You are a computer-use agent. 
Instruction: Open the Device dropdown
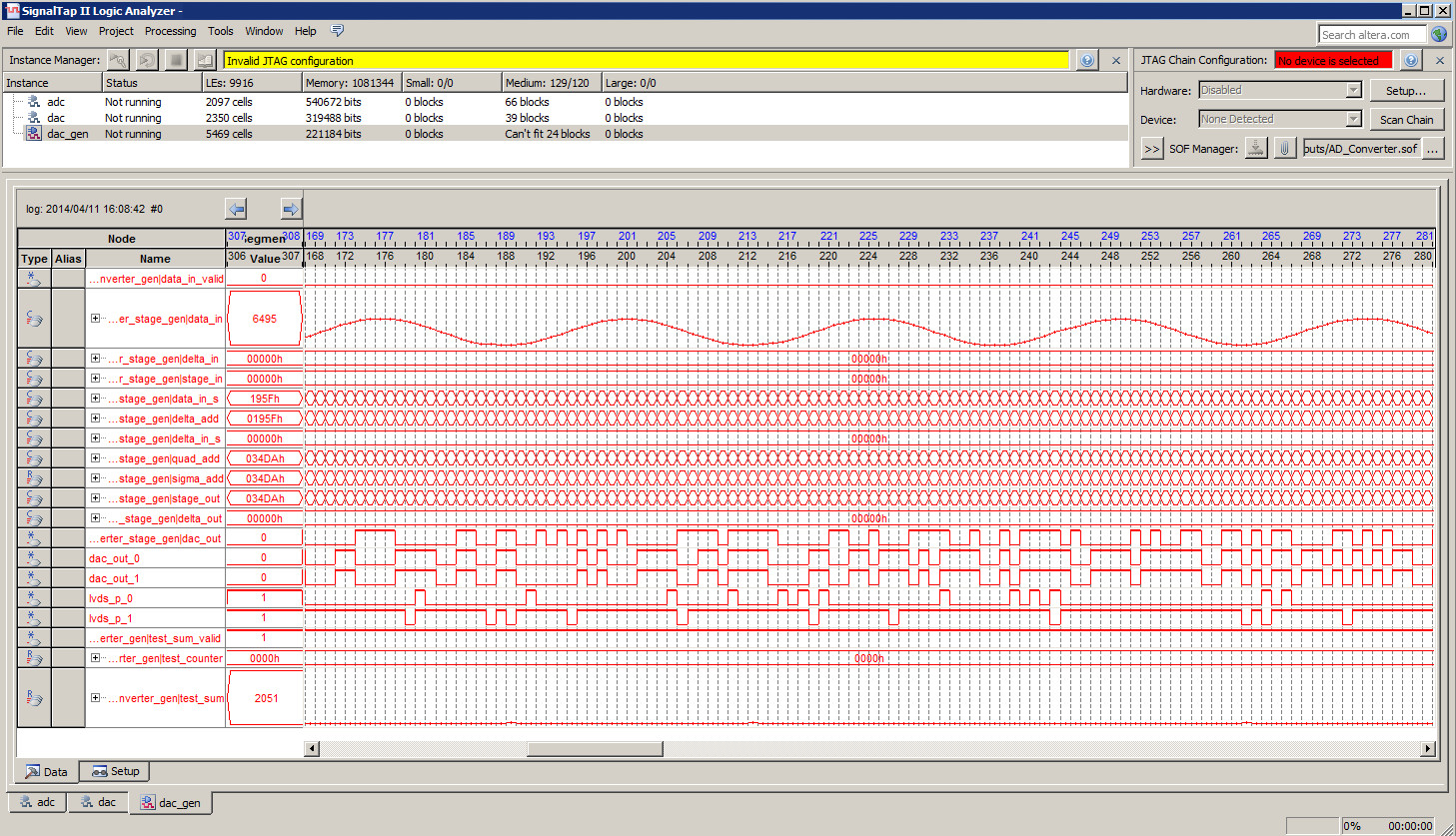click(x=1353, y=119)
